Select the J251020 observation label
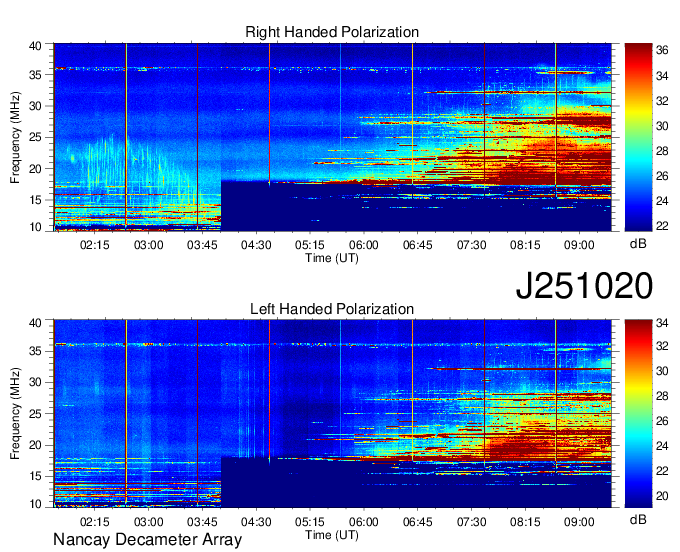This screenshot has height=552, width=680. click(x=585, y=286)
